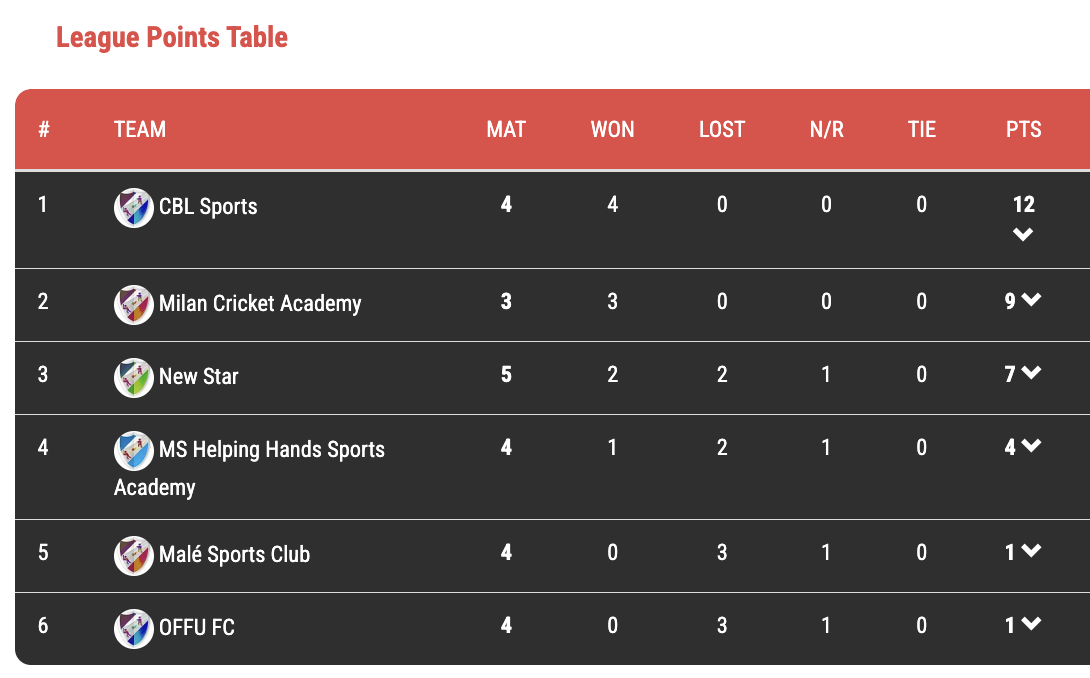Click the PTS column header

[x=1023, y=130]
